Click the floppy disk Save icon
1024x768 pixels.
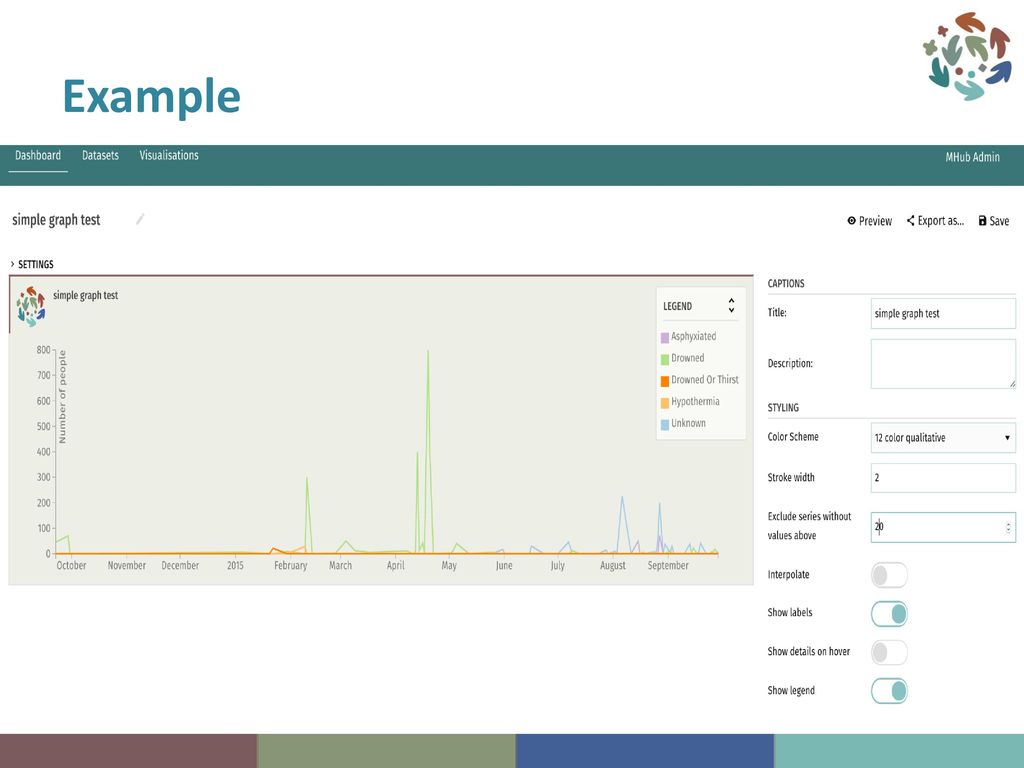[983, 221]
